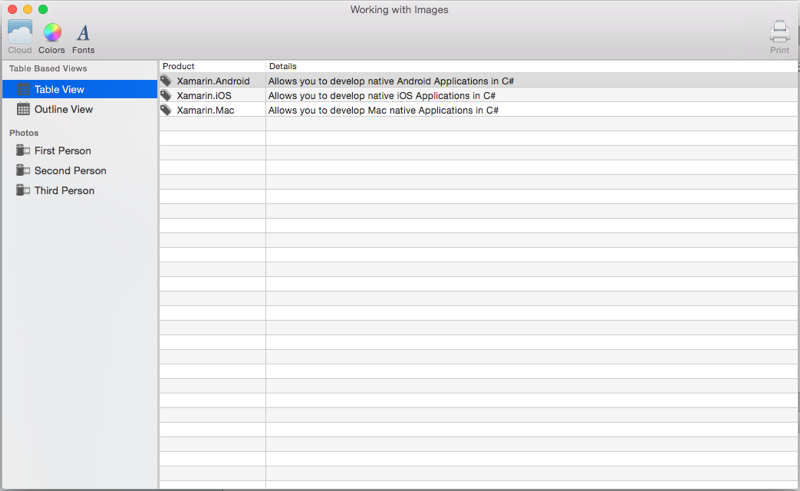
Task: Click the Photos section header
Action: 26,132
